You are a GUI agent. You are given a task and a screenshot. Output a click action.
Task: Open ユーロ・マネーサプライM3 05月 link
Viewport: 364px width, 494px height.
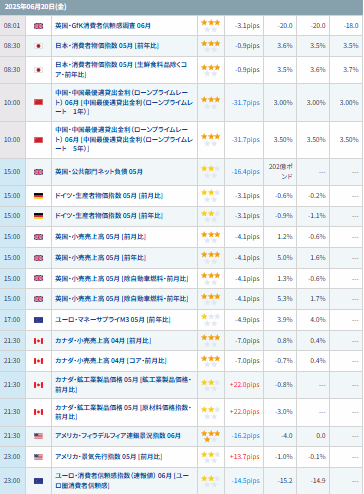(113, 320)
